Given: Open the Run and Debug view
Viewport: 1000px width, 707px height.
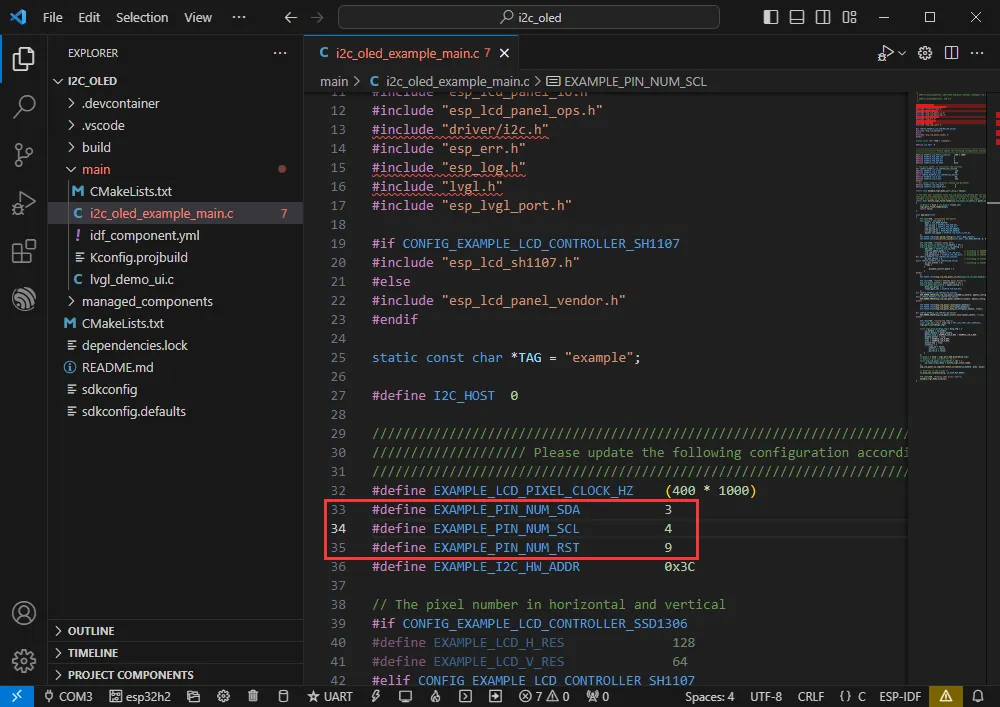Looking at the screenshot, I should point(23,203).
